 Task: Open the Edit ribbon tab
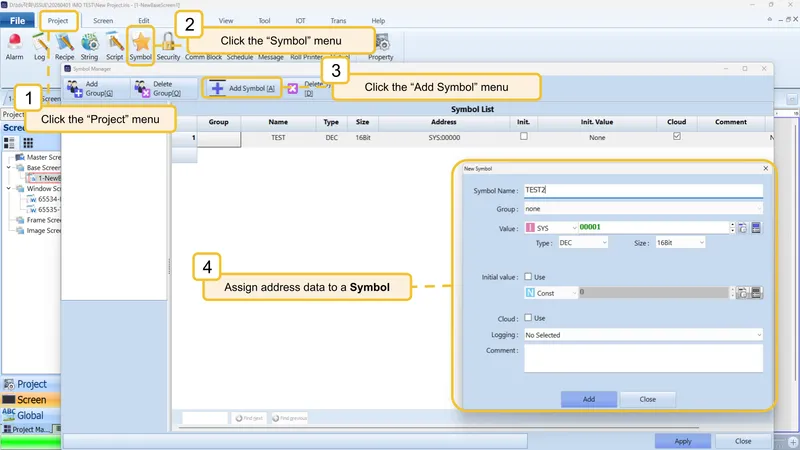point(144,21)
